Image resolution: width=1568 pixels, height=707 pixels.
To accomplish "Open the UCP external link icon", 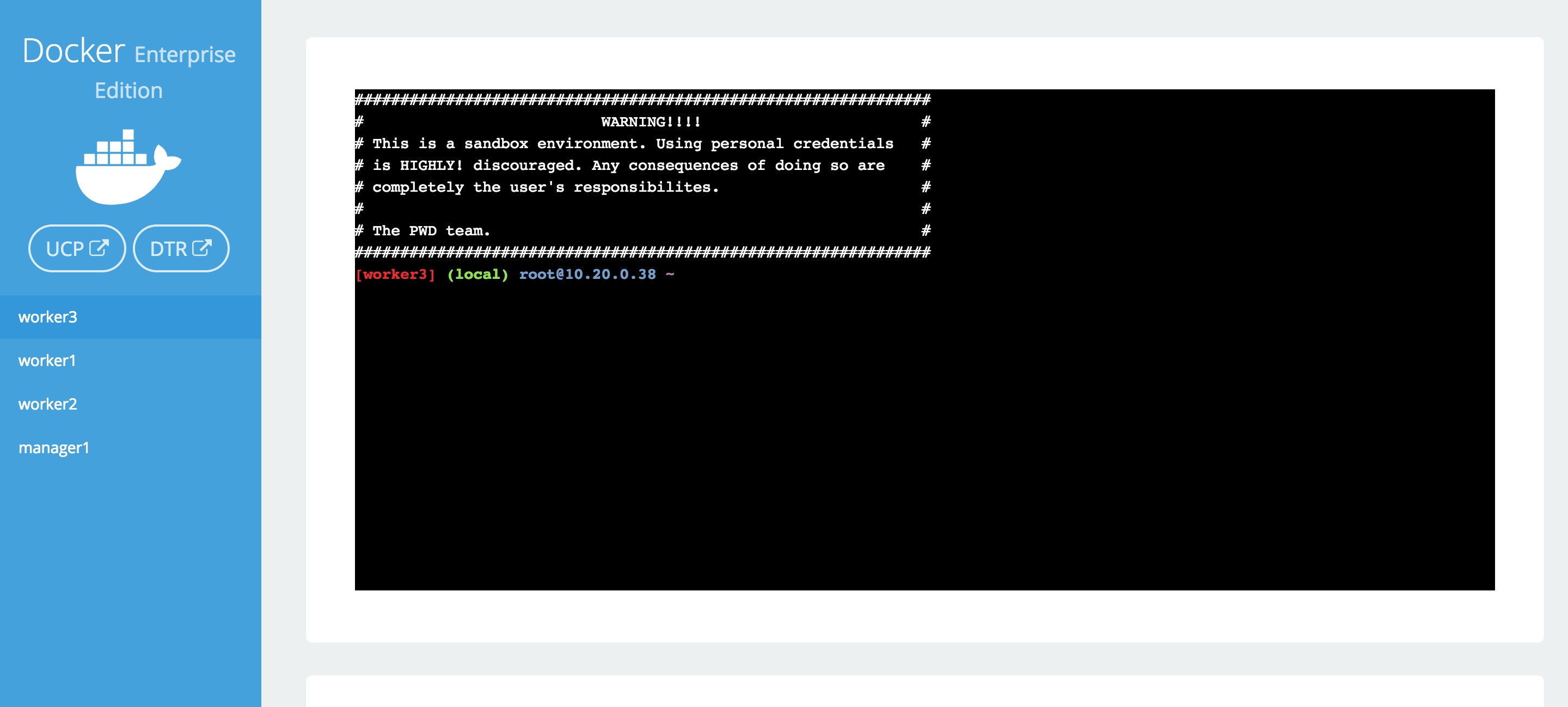I will [99, 248].
